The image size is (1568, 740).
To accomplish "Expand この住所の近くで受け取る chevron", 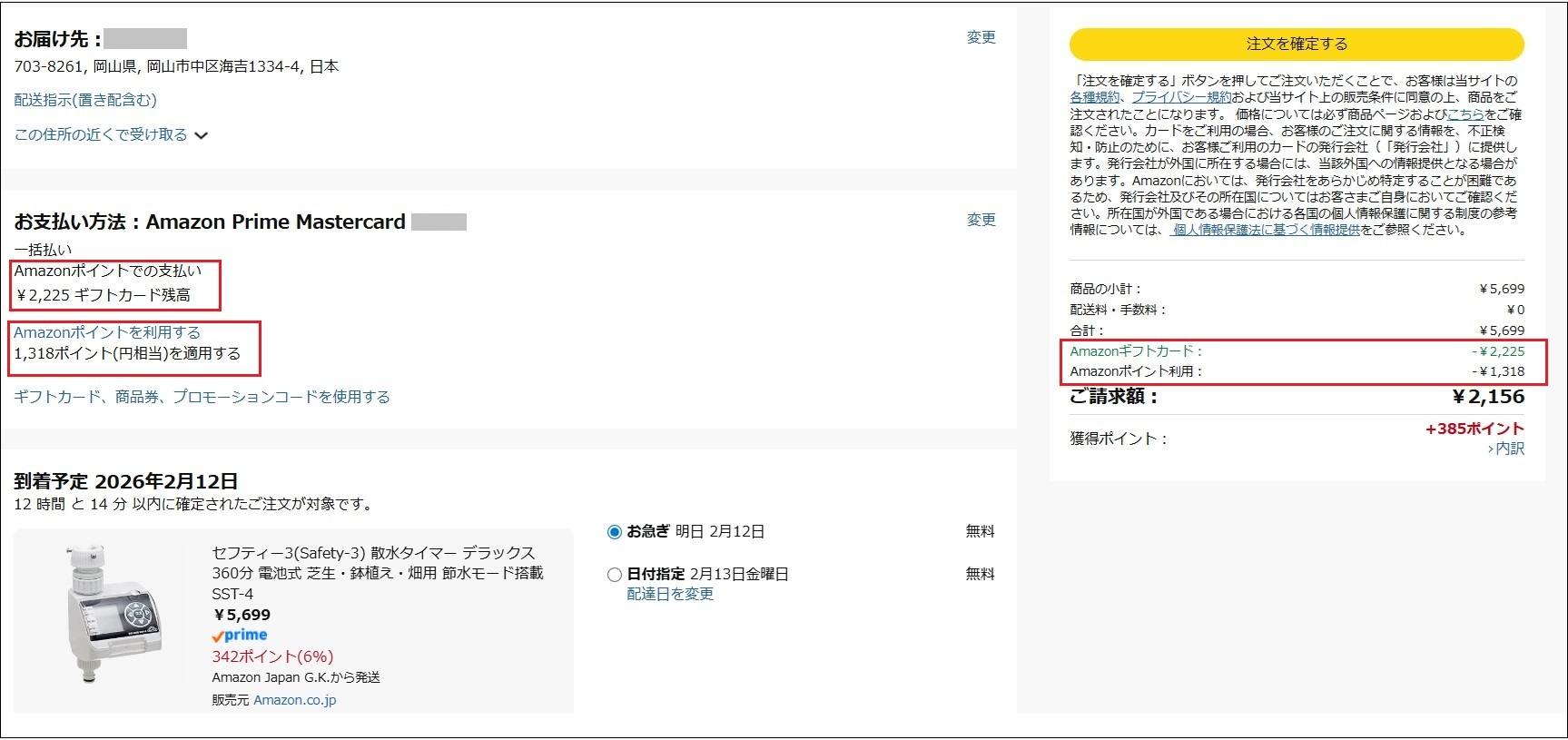I will 202,135.
